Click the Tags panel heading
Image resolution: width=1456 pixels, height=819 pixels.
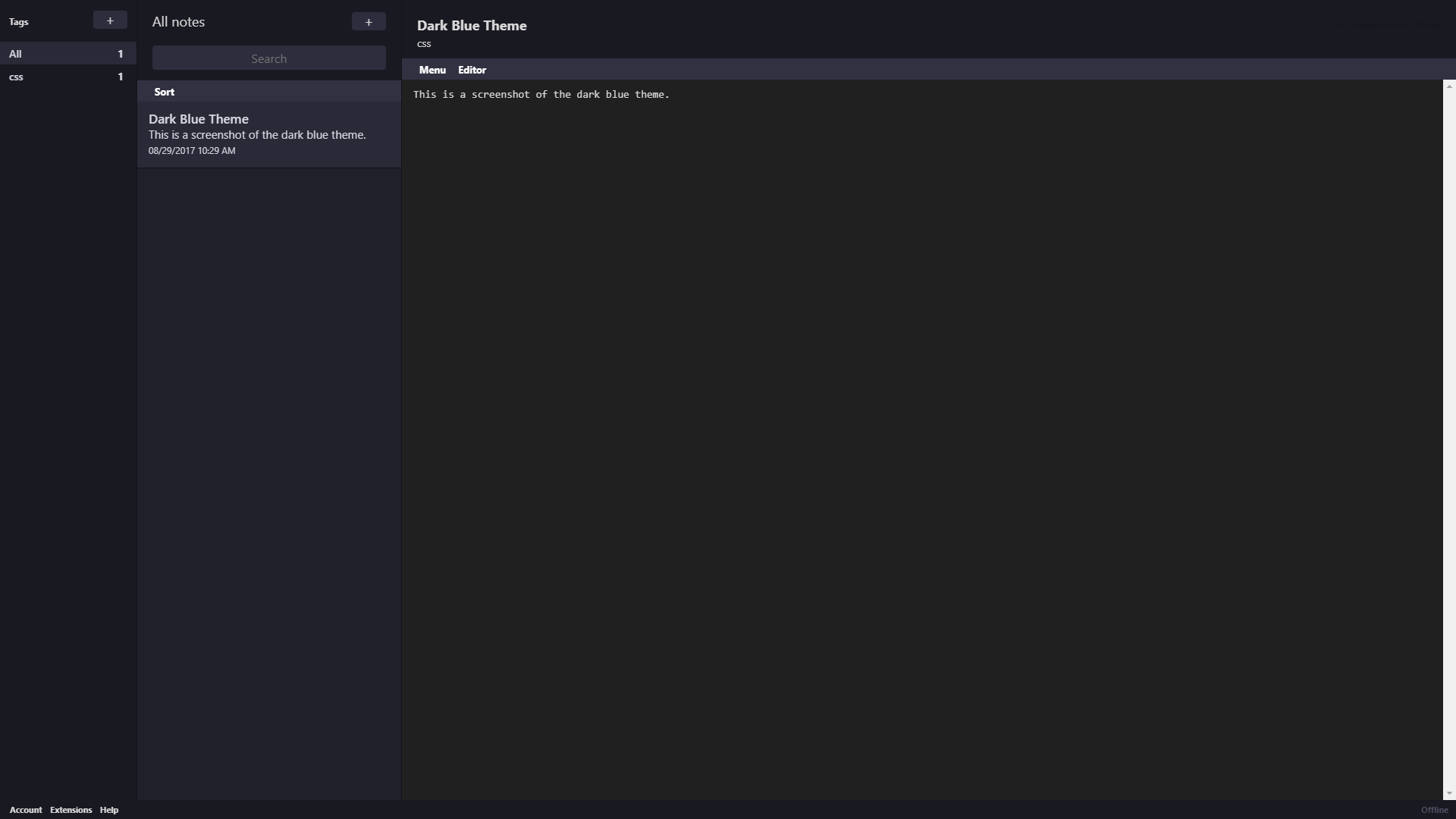point(19,22)
